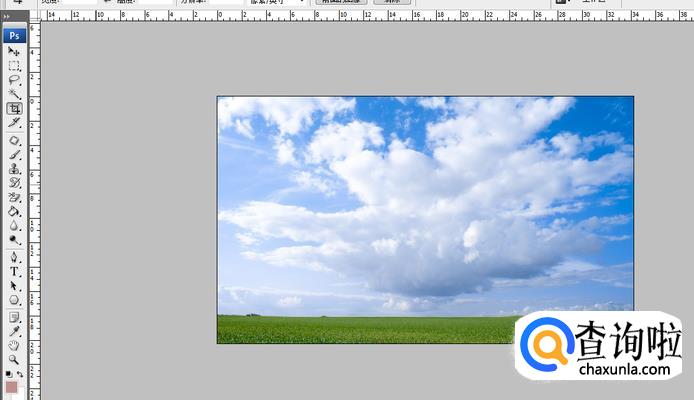The image size is (694, 400).
Task: Select the Brush tool
Action: pyautogui.click(x=14, y=154)
